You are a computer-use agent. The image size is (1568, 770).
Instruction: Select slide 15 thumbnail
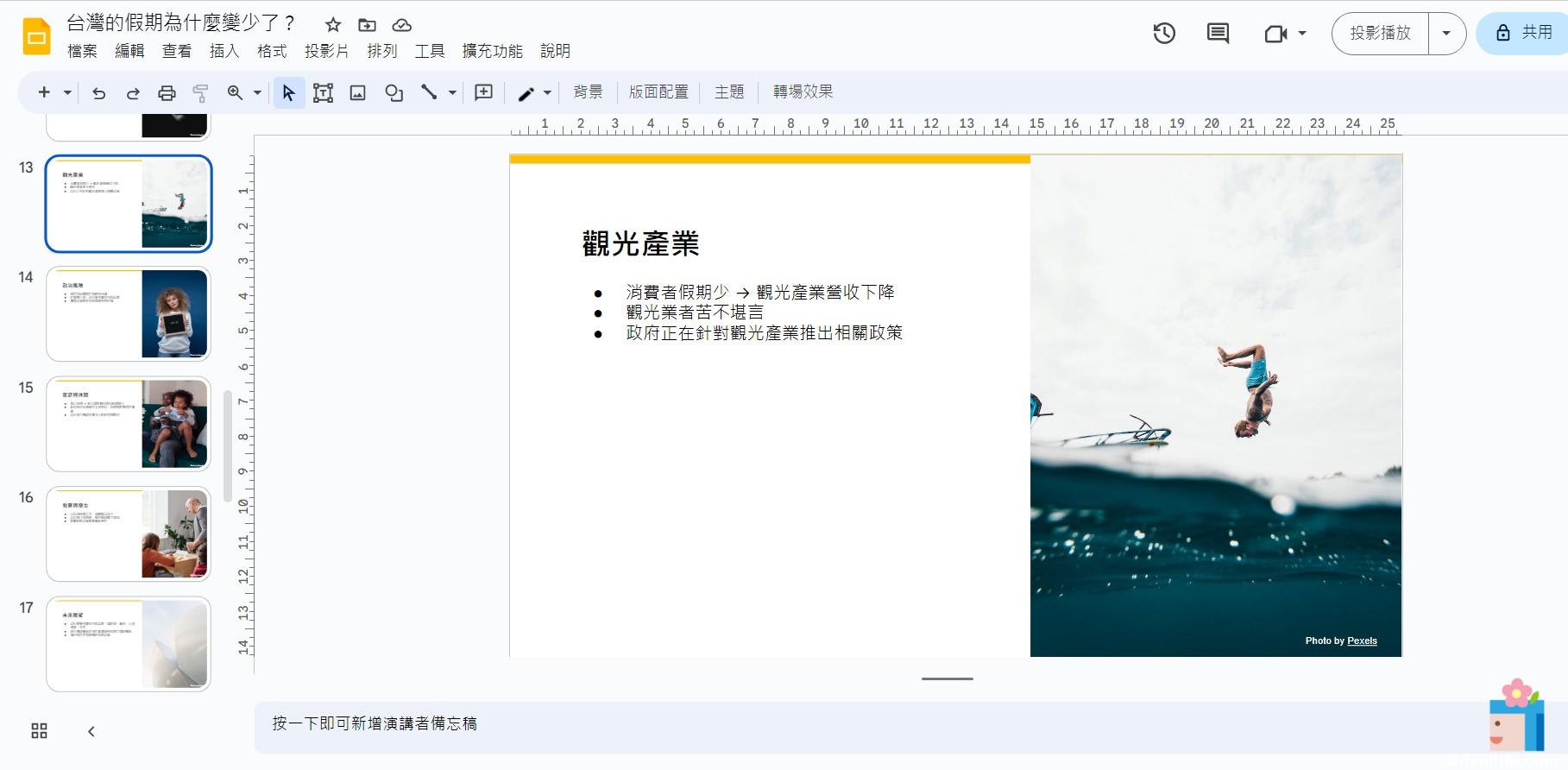129,424
